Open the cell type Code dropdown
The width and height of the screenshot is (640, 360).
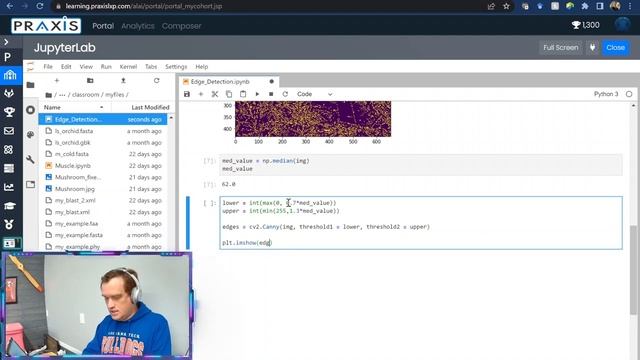[x=315, y=94]
